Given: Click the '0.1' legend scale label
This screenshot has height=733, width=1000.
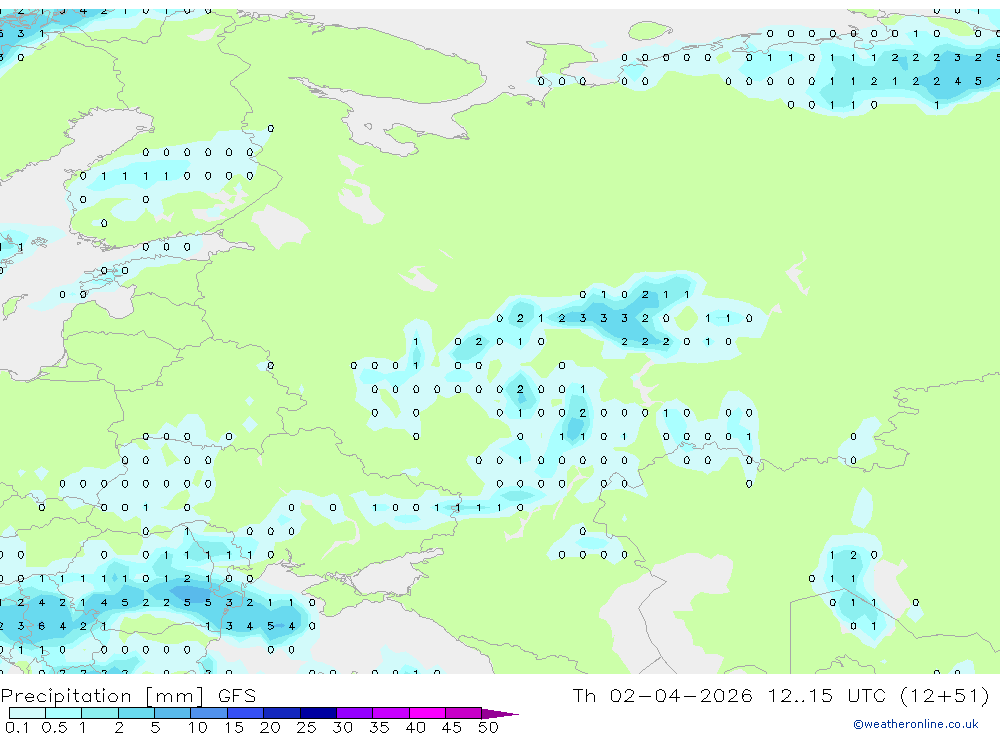Looking at the screenshot, I should pos(17,727).
